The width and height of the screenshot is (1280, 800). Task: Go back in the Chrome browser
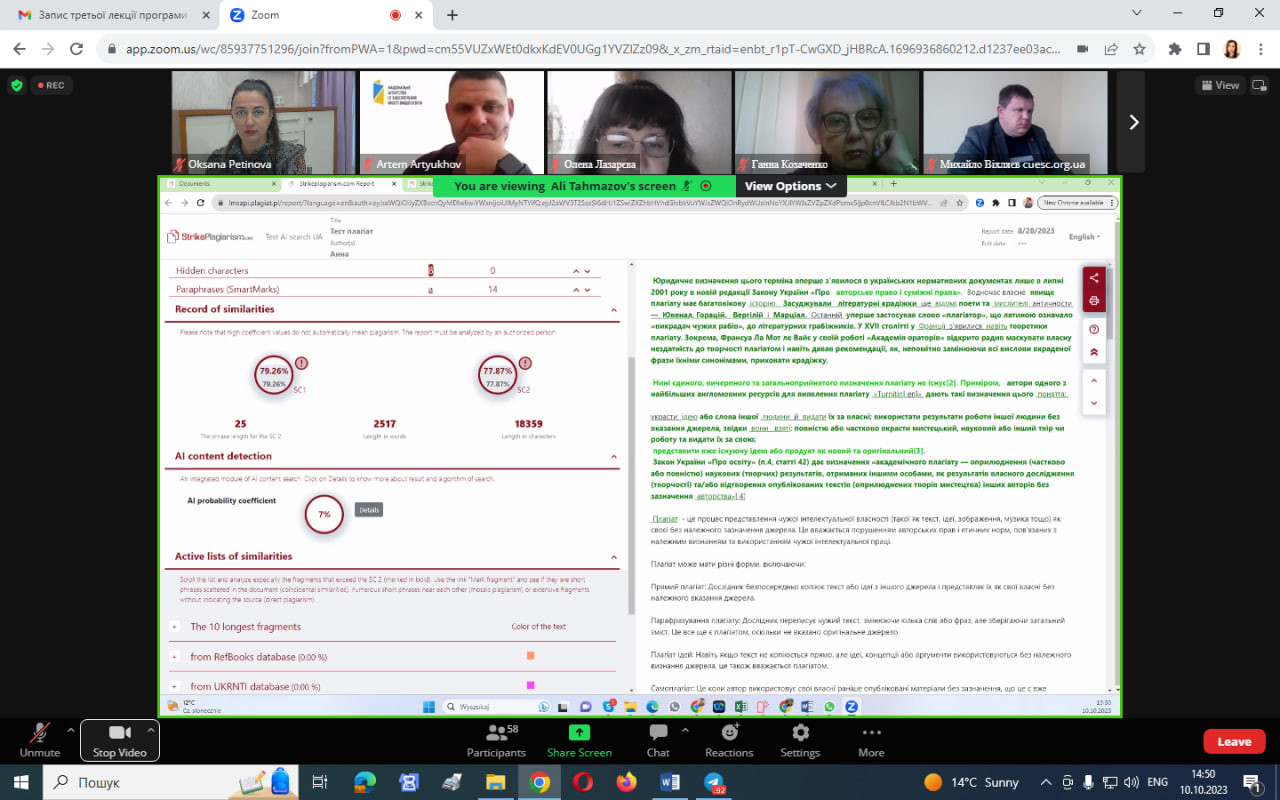(x=20, y=49)
